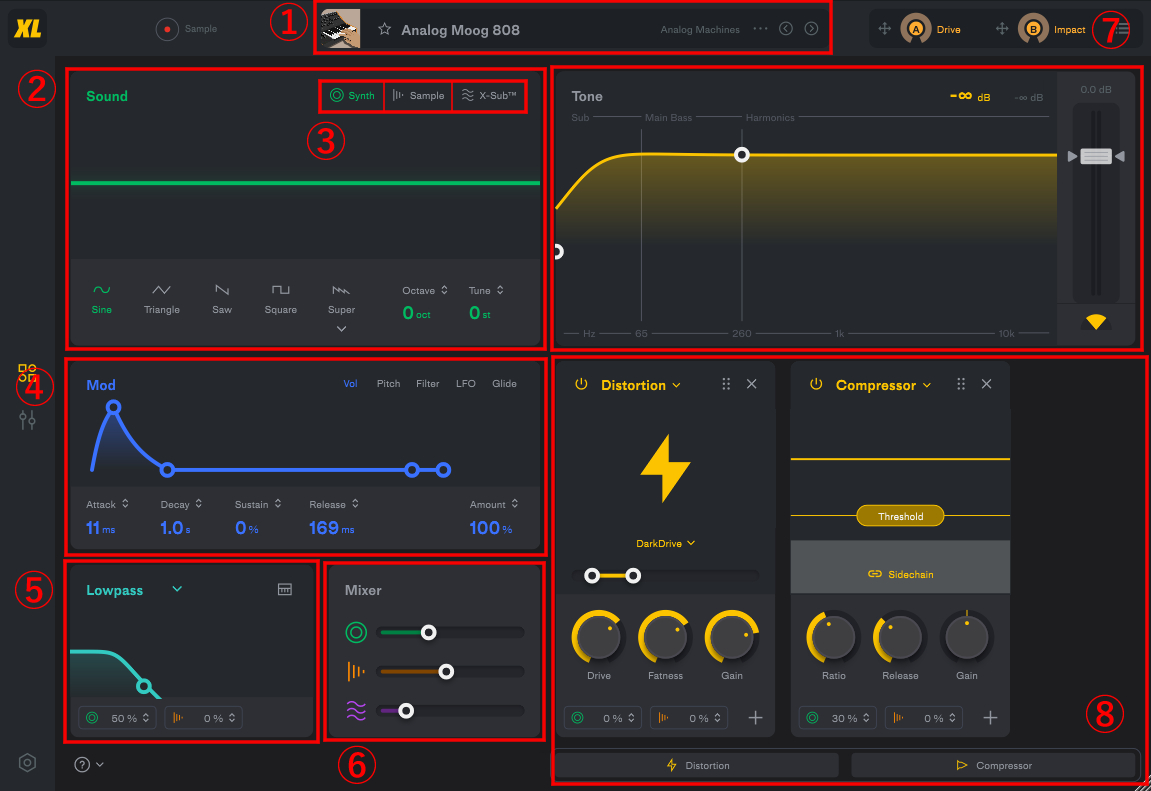This screenshot has height=791, width=1151.
Task: Expand the Compressor effect dropdown
Action: [x=927, y=385]
